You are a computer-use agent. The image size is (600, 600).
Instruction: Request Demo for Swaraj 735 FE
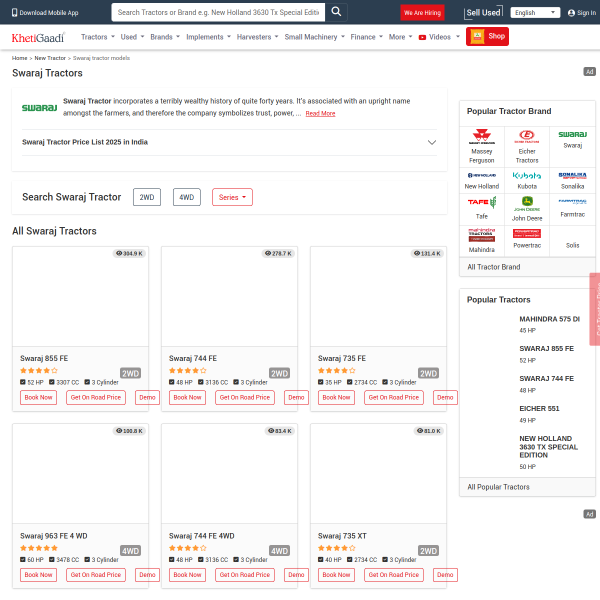tap(445, 398)
